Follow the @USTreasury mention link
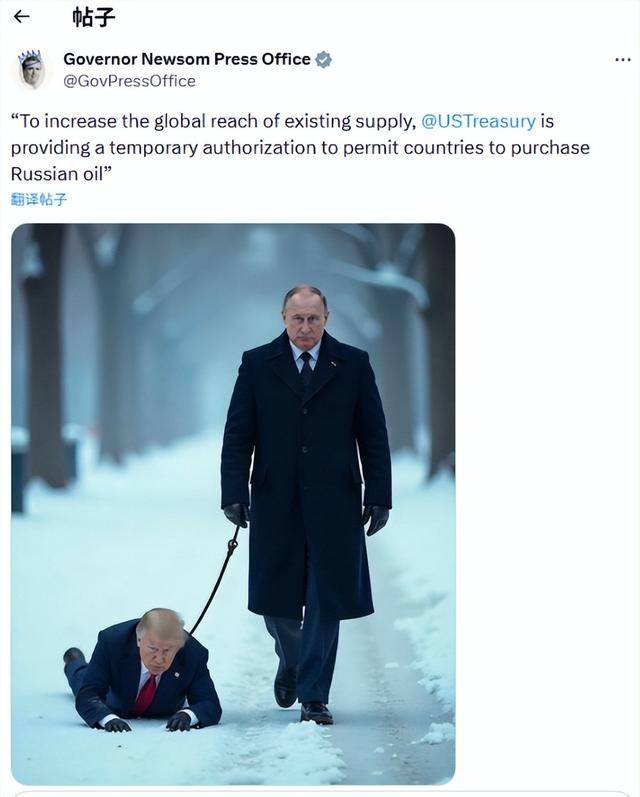This screenshot has width=640, height=797. pos(478,121)
